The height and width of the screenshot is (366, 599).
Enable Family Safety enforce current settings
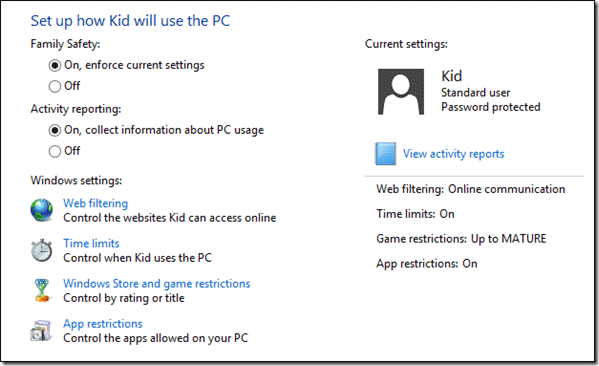pos(55,65)
